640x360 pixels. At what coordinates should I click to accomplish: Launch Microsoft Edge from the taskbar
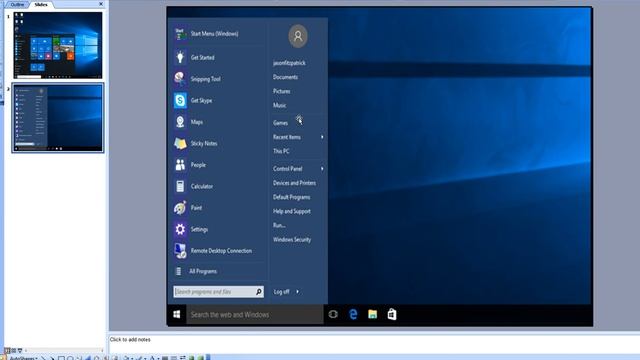(353, 314)
